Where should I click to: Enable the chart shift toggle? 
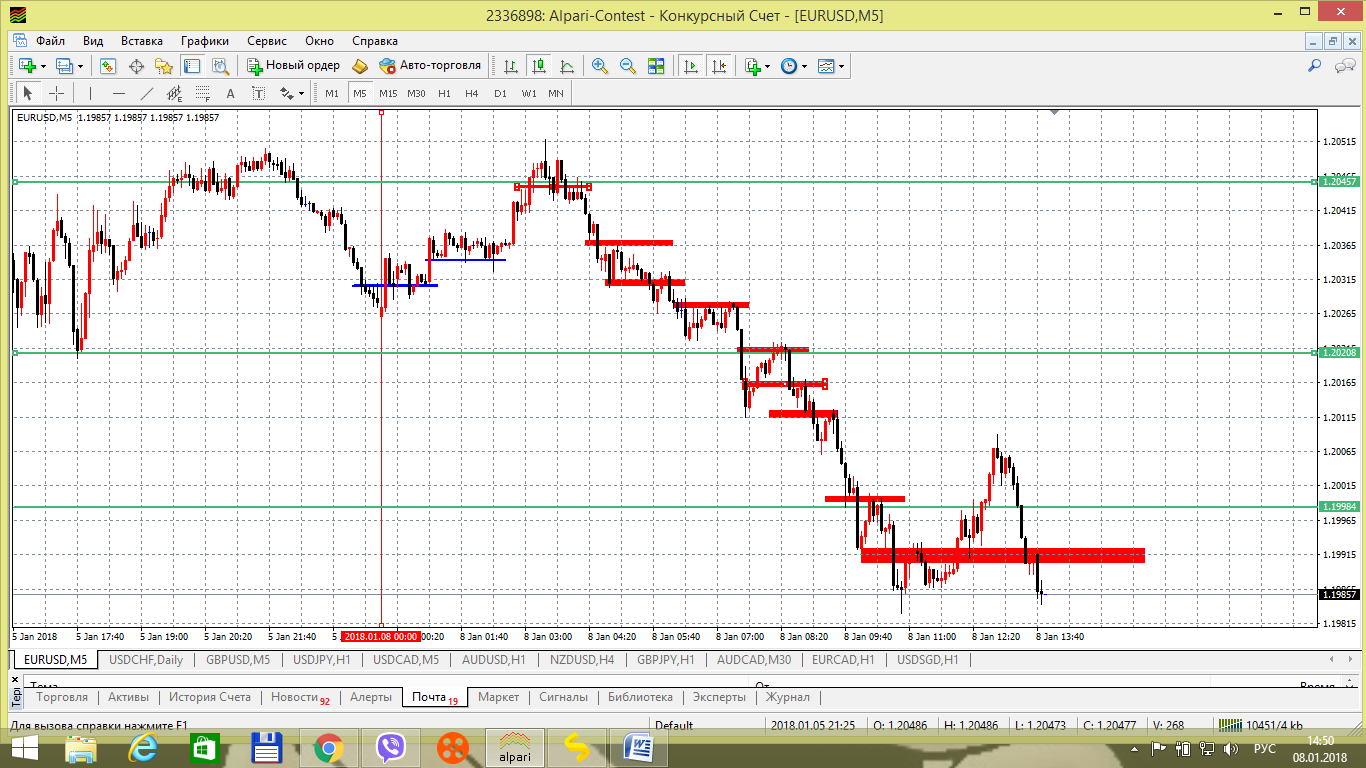pos(718,66)
